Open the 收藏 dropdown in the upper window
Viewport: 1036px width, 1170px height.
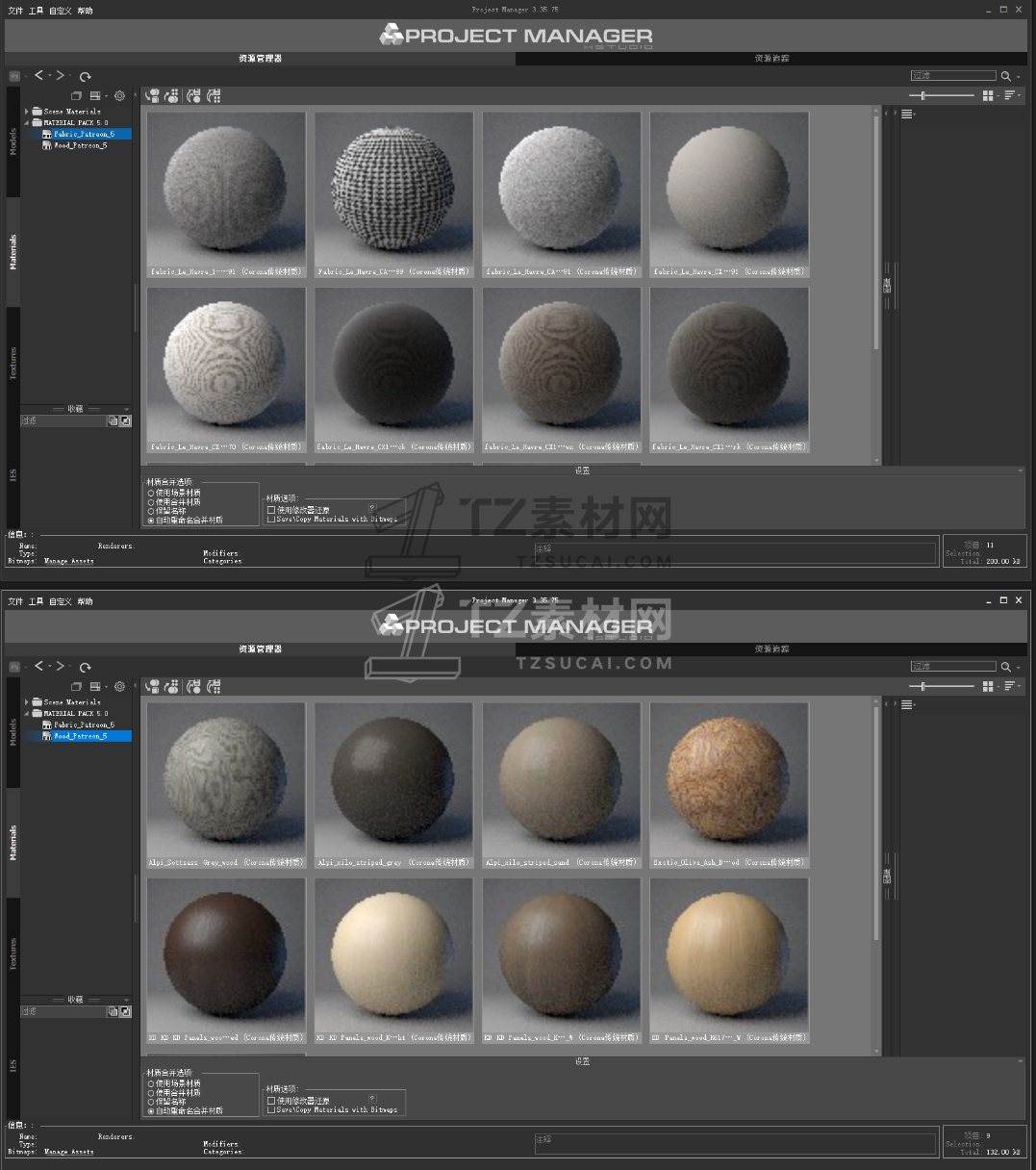point(126,409)
